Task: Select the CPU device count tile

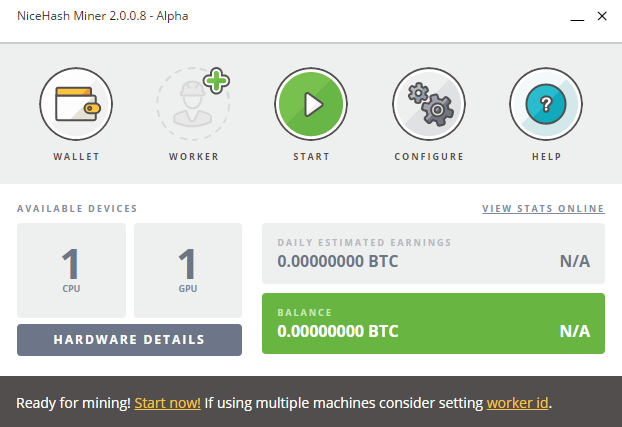Action: pos(71,270)
